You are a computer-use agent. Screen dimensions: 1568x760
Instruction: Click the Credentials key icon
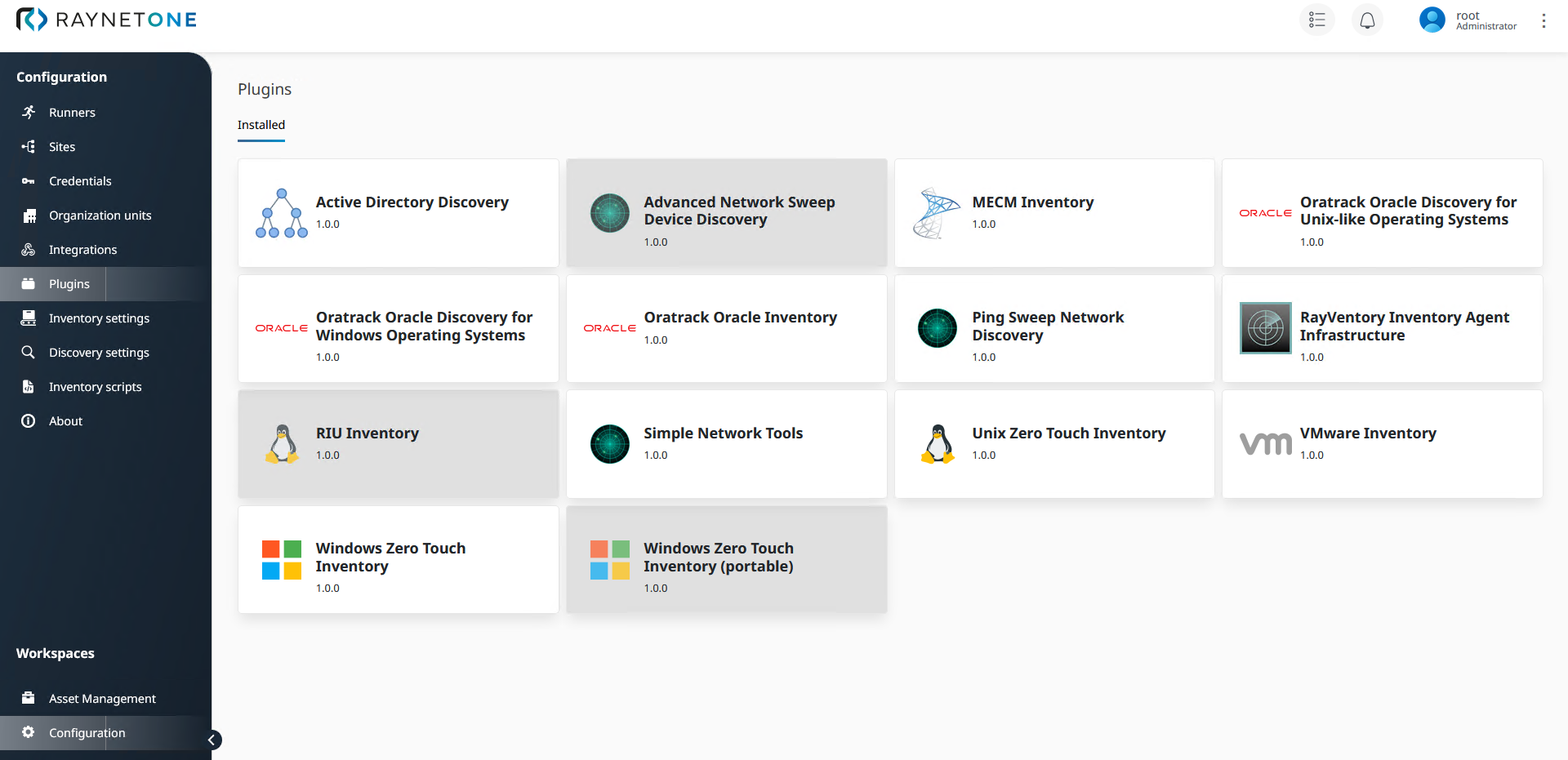tap(29, 180)
